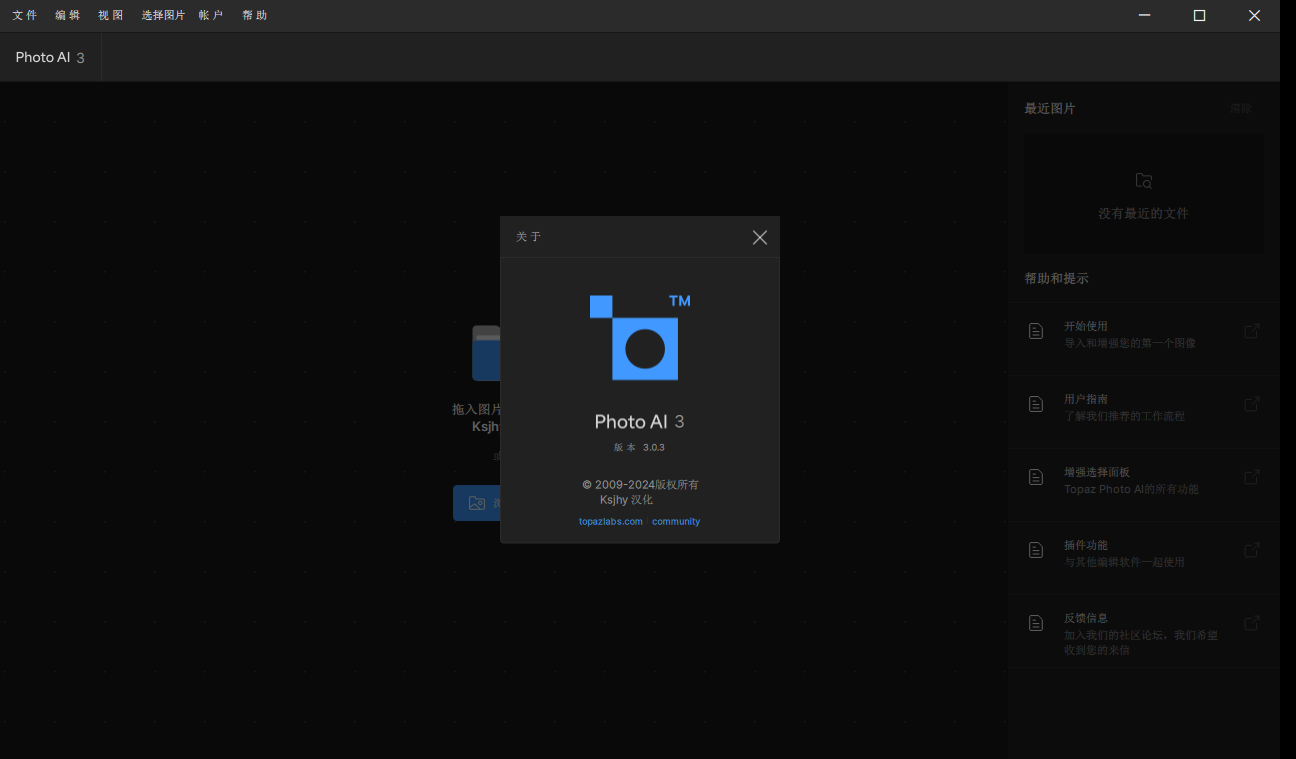Open external link icon for 反馈信息
The image size is (1296, 759).
(x=1251, y=623)
